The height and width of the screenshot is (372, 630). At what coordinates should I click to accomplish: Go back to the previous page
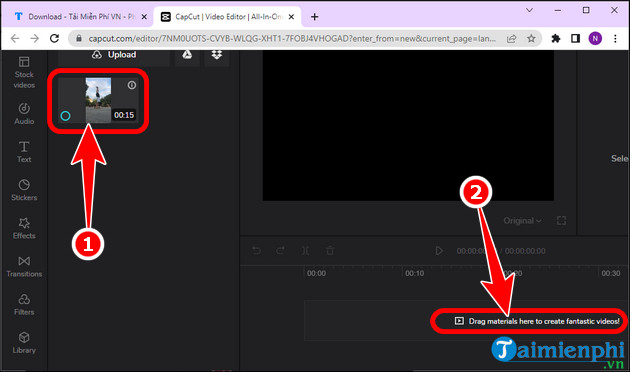click(x=15, y=39)
